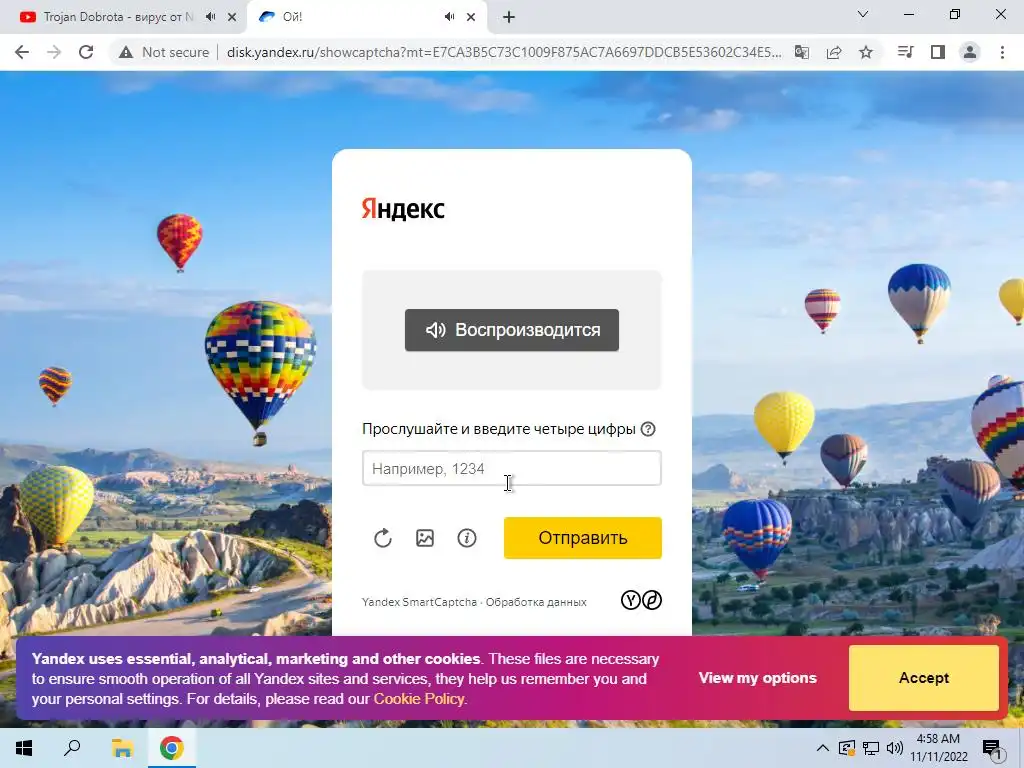
Task: Refresh the captcha with the reload arrow icon
Action: tap(383, 538)
